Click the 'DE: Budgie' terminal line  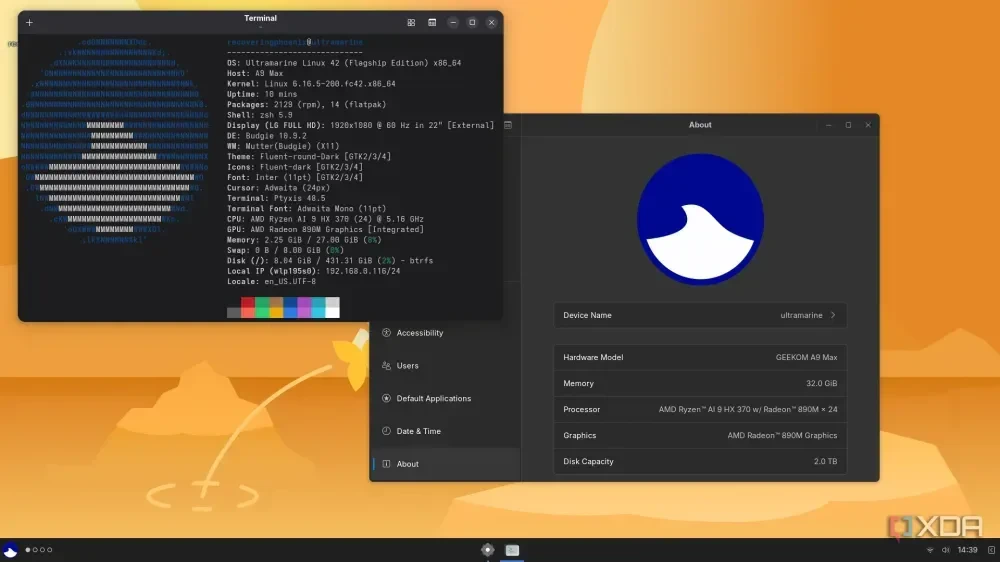click(267, 136)
